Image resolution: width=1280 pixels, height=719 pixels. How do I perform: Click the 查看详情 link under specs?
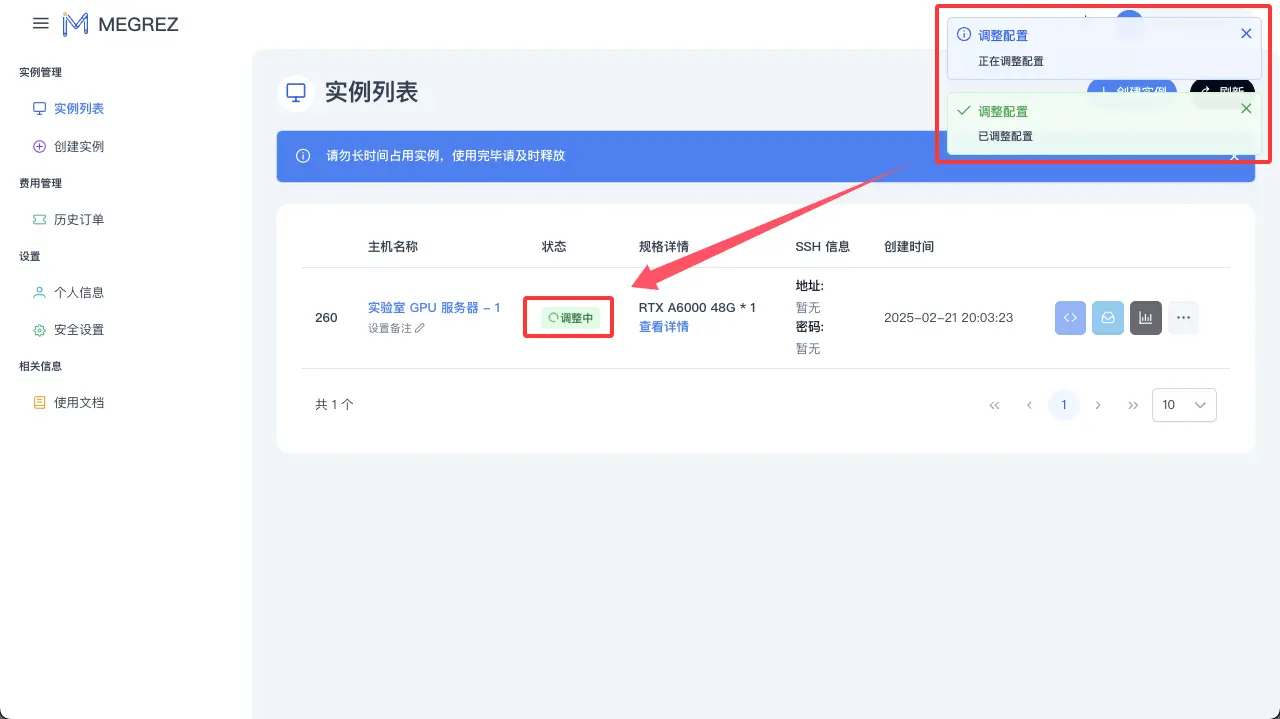[663, 326]
